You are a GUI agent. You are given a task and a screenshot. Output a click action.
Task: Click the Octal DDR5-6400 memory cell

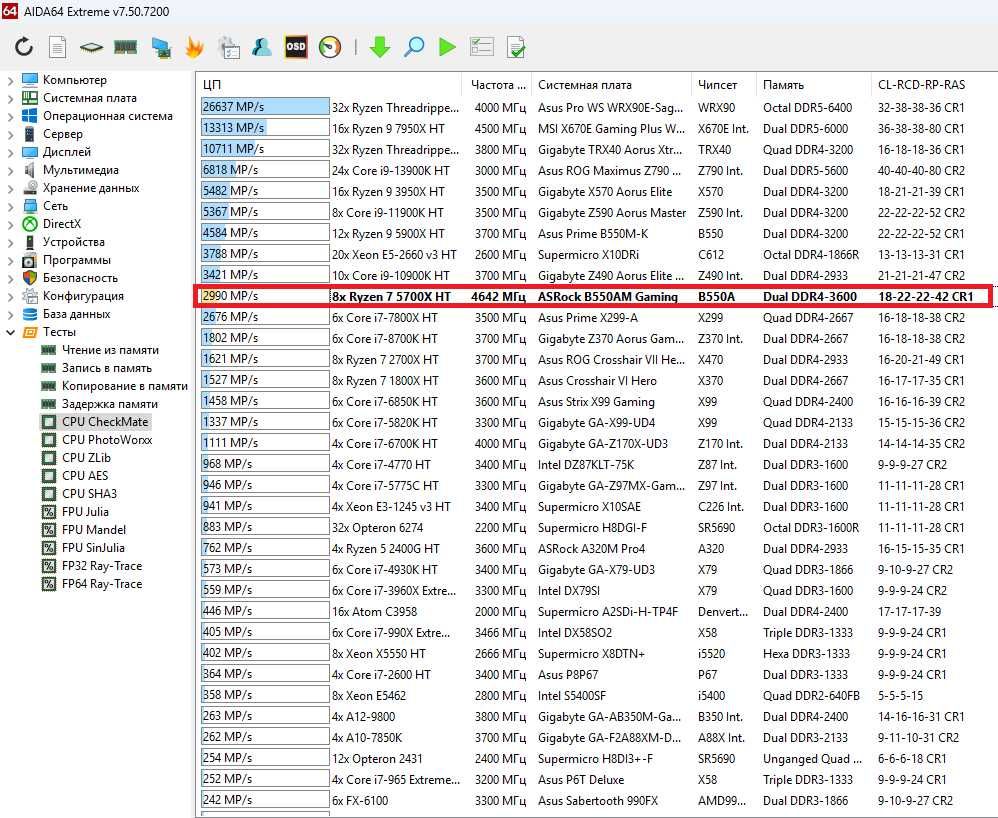pyautogui.click(x=807, y=108)
